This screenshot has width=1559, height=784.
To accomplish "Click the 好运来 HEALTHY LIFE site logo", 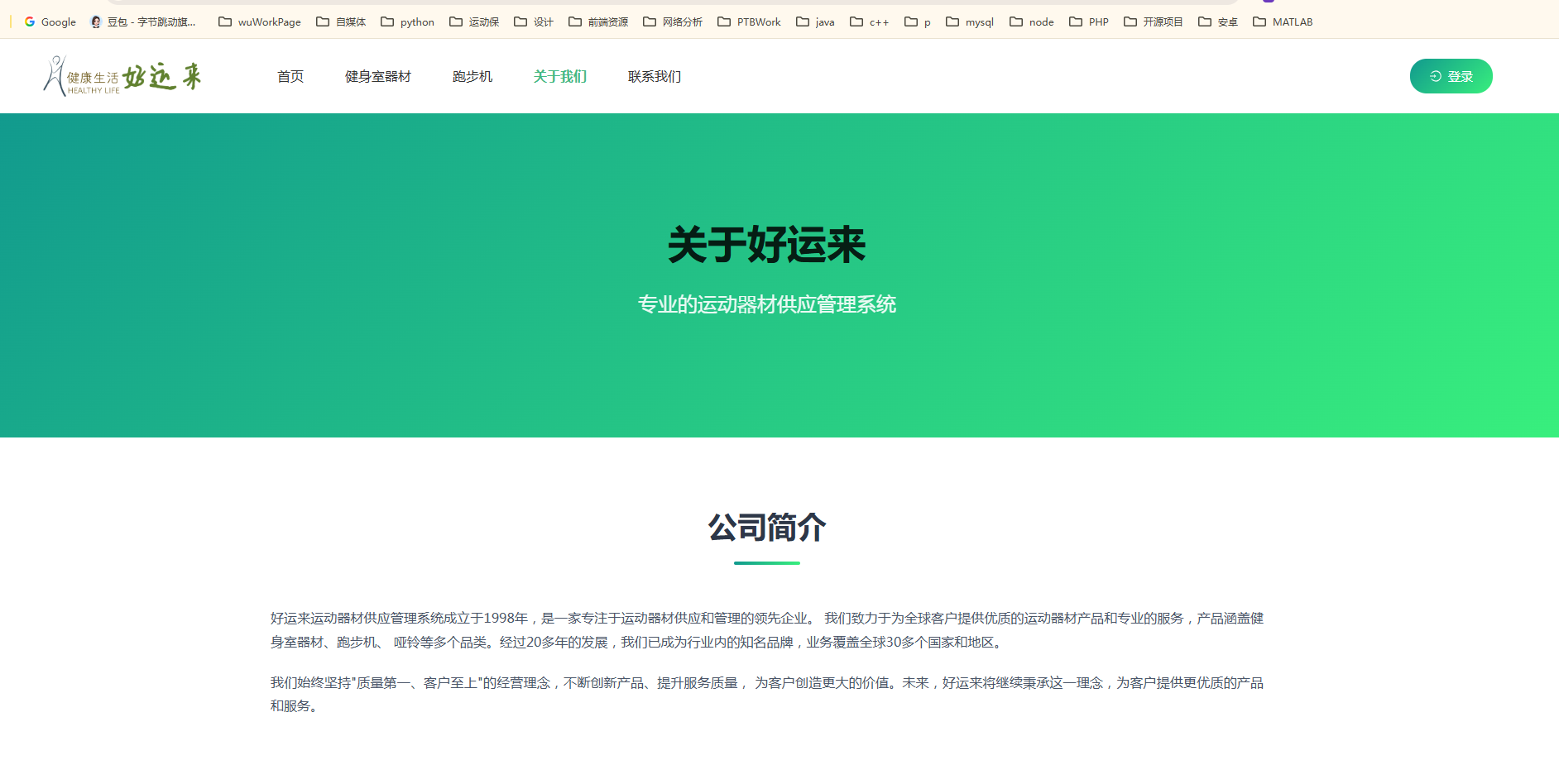I will [x=122, y=75].
